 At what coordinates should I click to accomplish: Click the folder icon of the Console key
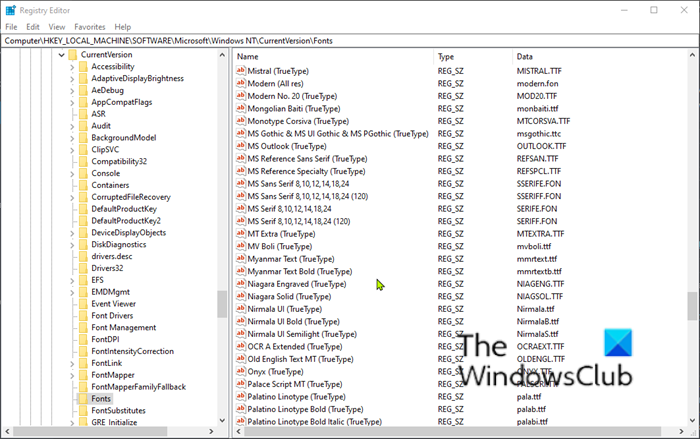(83, 173)
